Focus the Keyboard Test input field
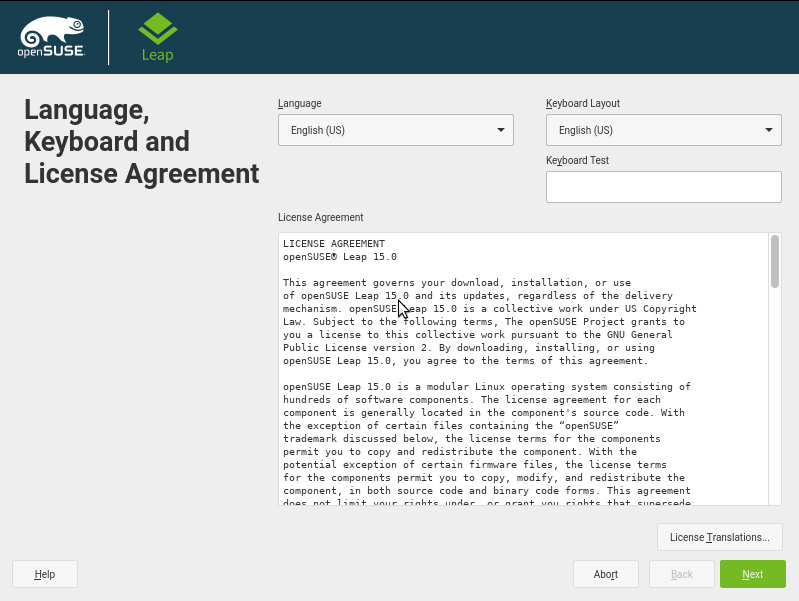 (663, 187)
